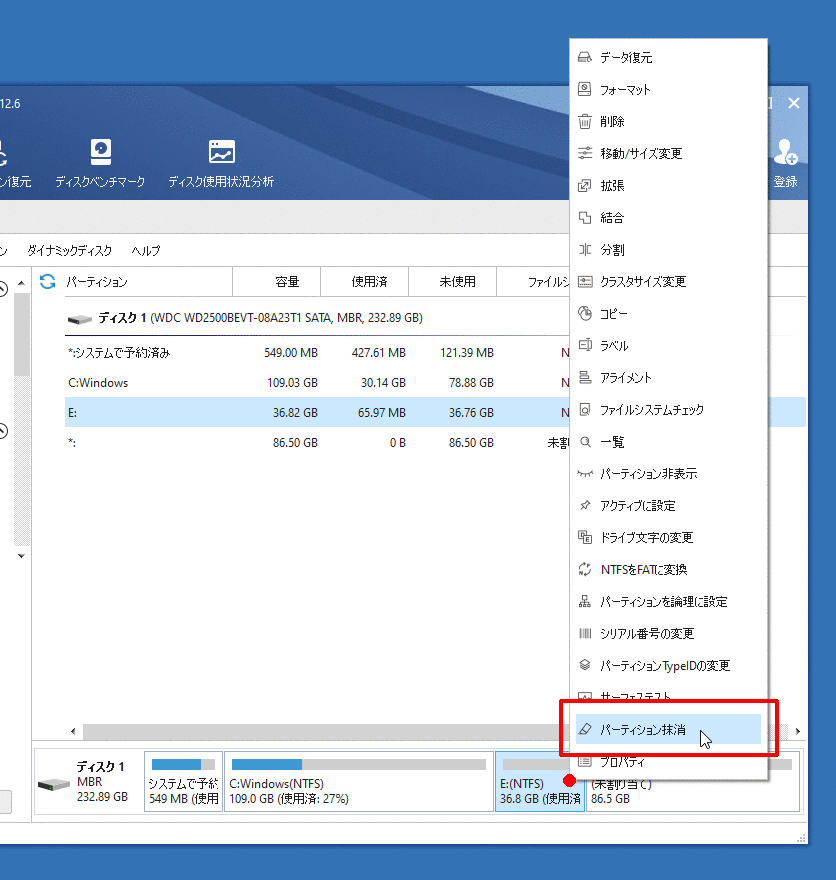Click プロパティ at the menu bottom
Image resolution: width=836 pixels, height=880 pixels.
click(622, 763)
